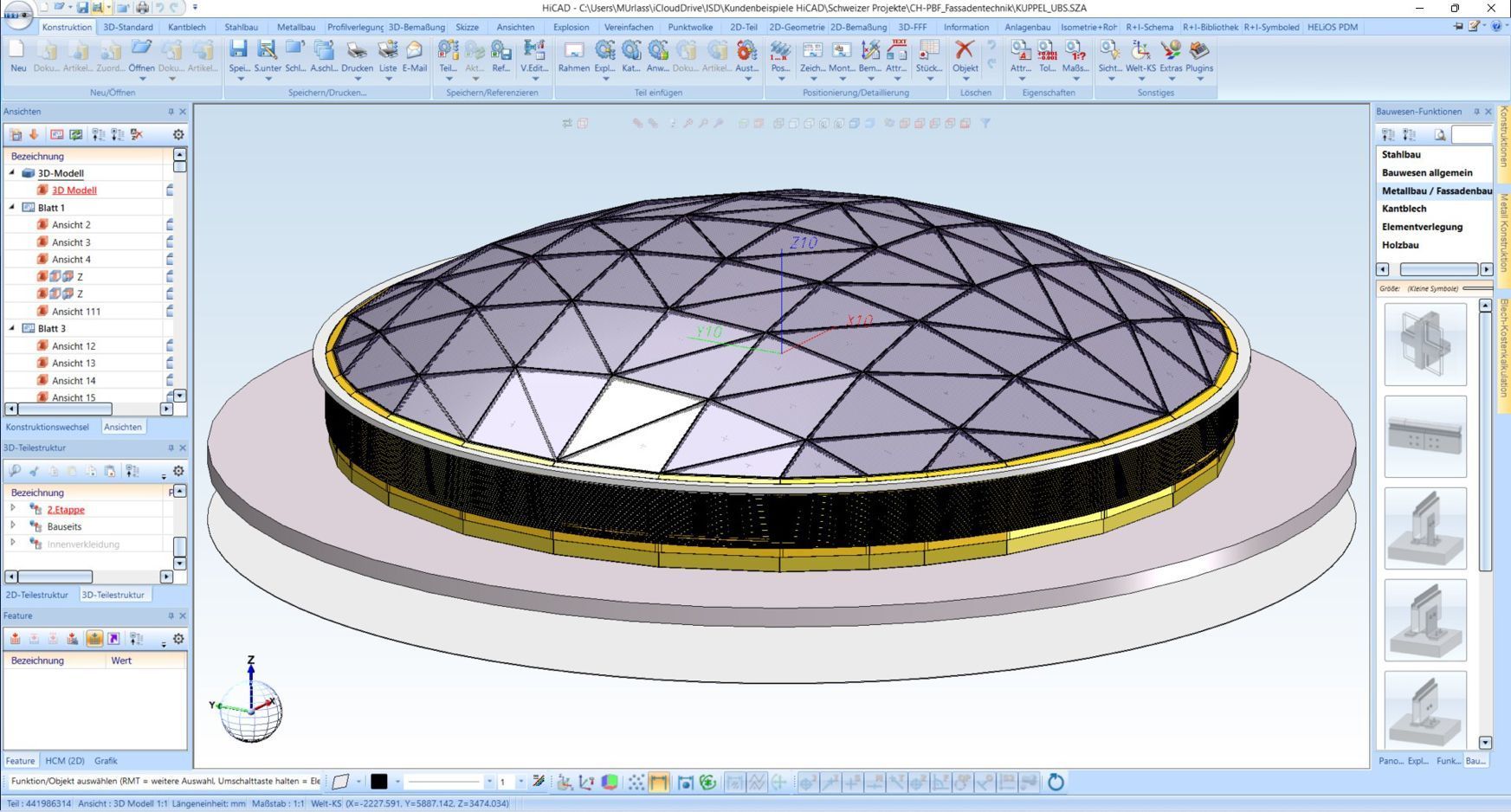Select the Holzbau category in Bauwesen-Funktionen

[1400, 245]
